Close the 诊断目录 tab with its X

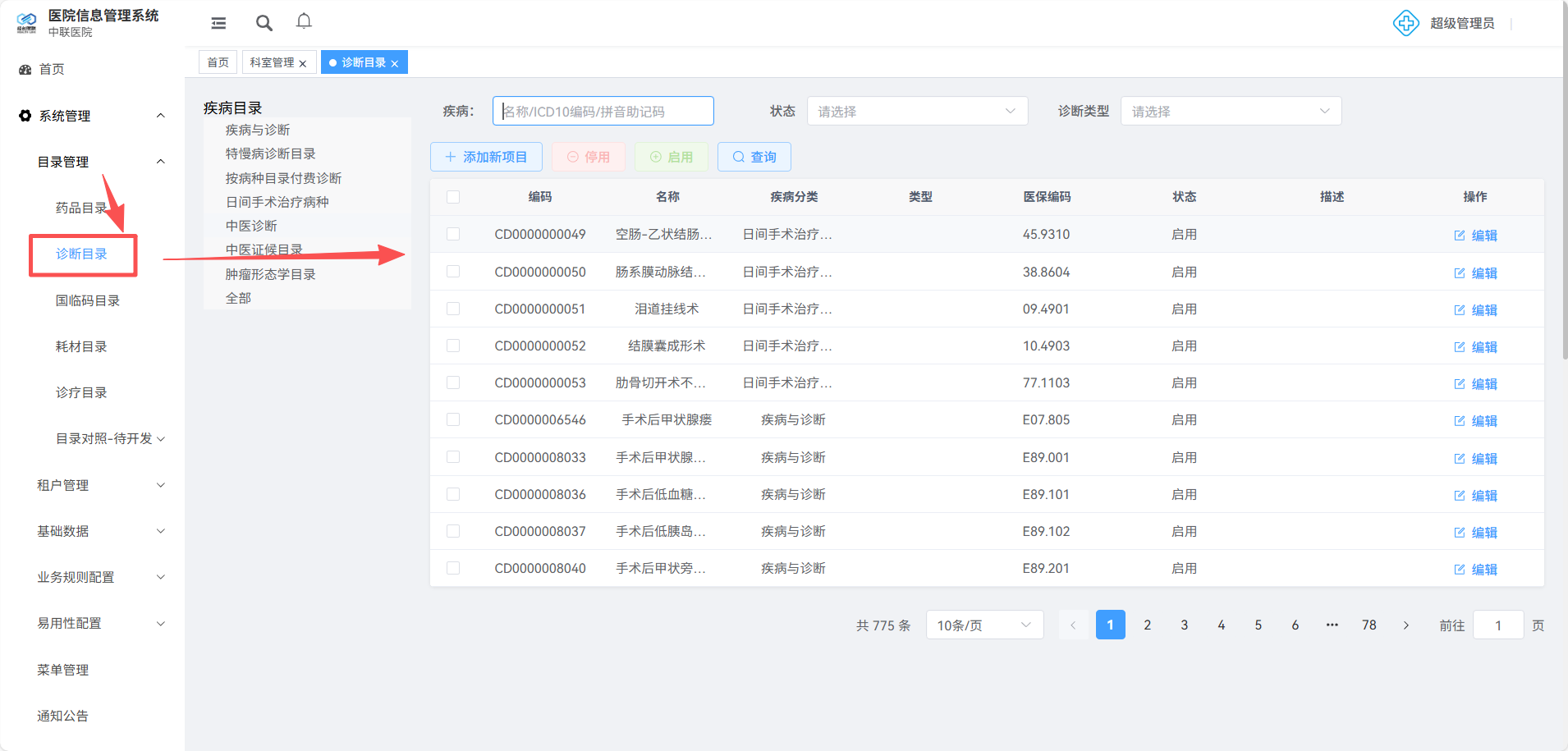coord(395,63)
